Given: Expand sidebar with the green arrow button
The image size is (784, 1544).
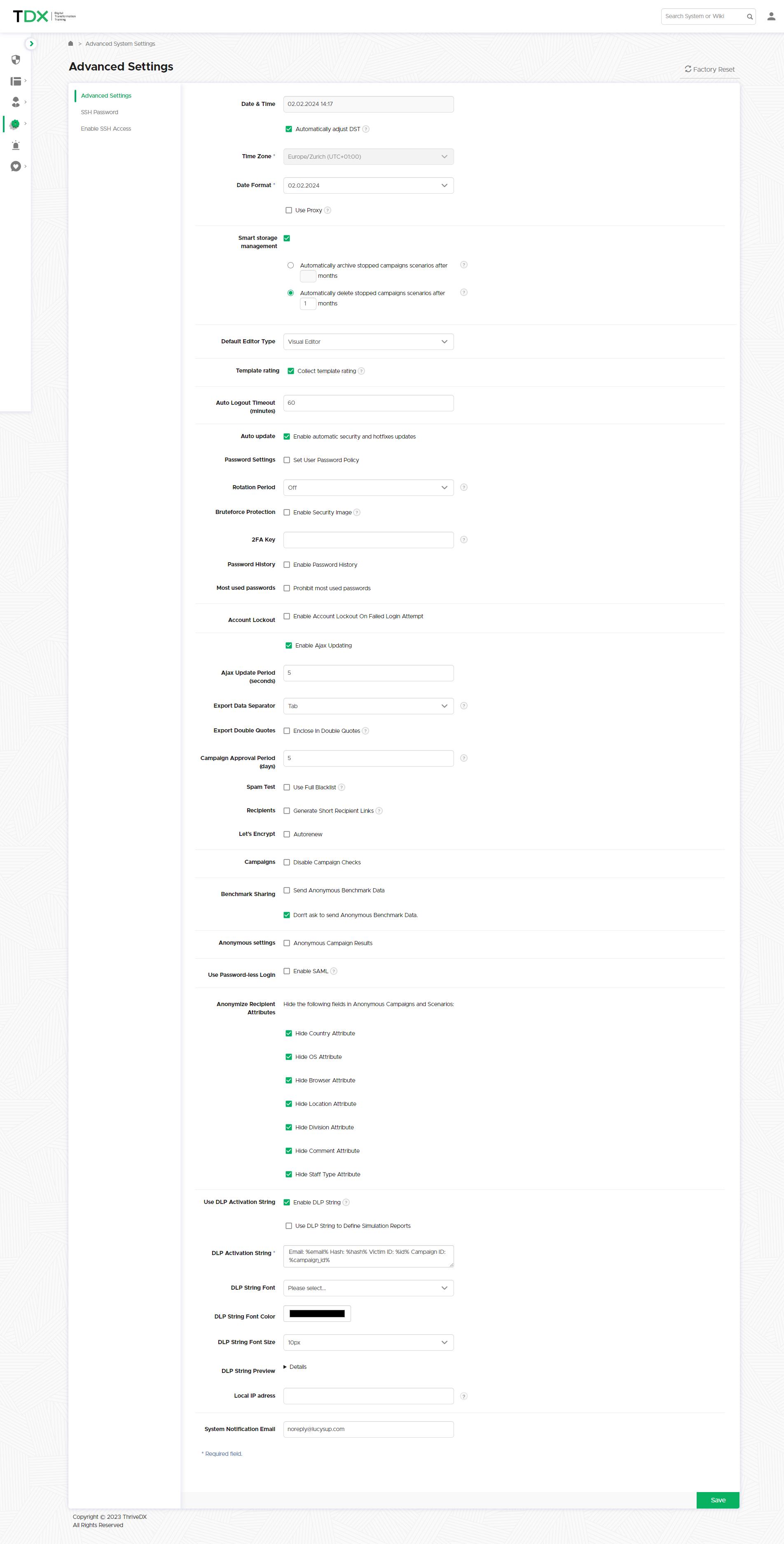Looking at the screenshot, I should tap(32, 44).
